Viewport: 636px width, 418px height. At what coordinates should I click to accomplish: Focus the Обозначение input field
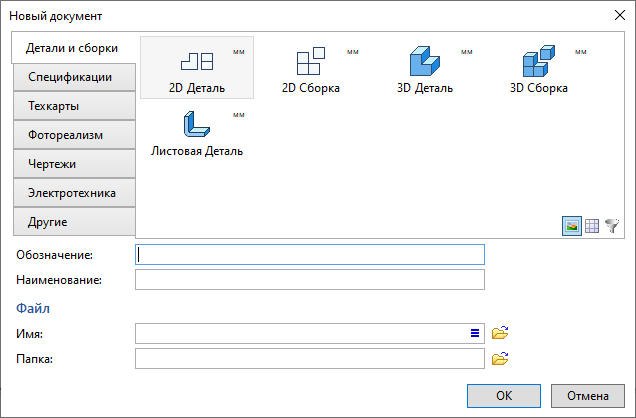309,254
